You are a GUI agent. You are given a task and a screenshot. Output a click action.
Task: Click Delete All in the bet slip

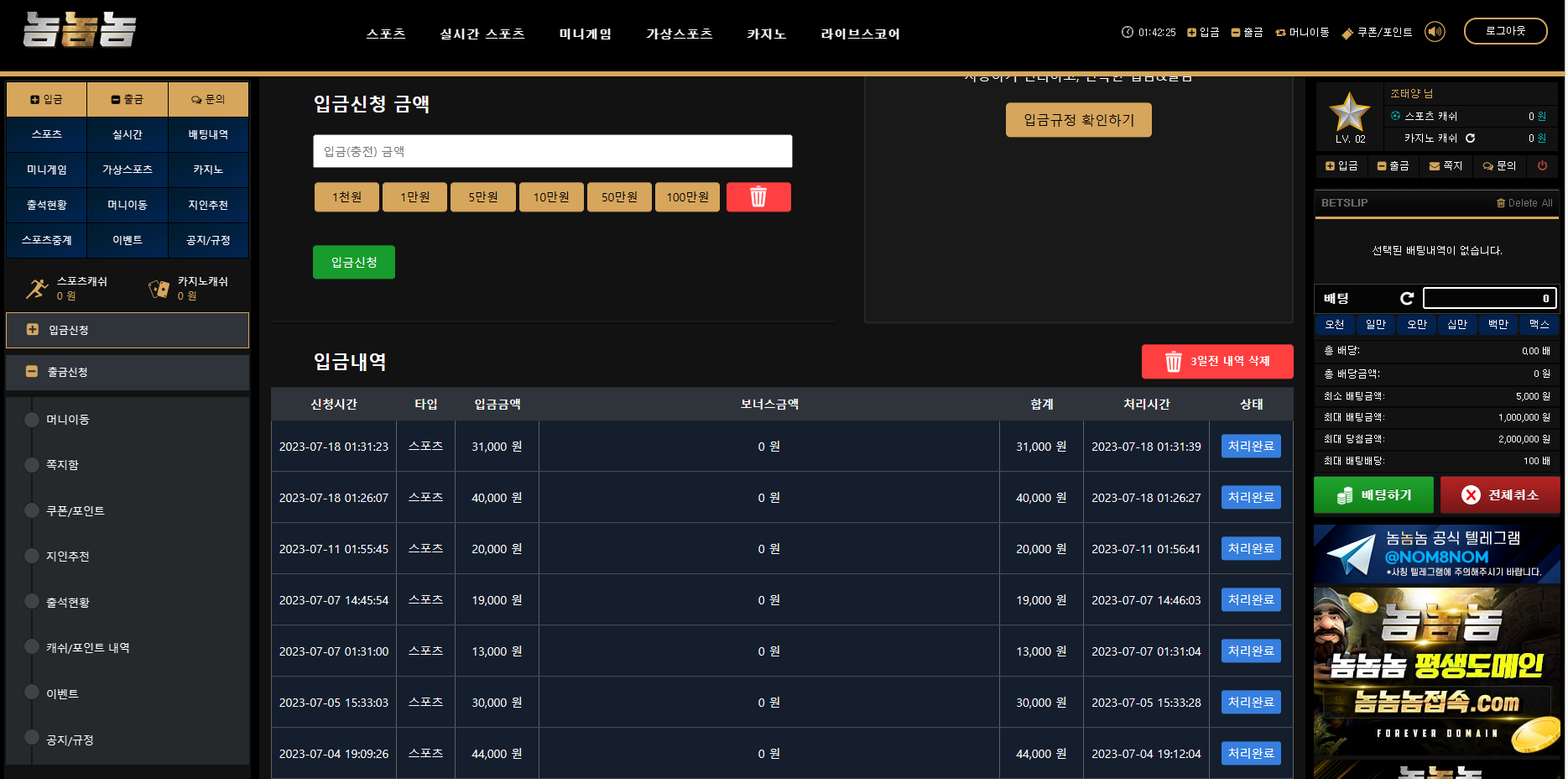click(1524, 203)
